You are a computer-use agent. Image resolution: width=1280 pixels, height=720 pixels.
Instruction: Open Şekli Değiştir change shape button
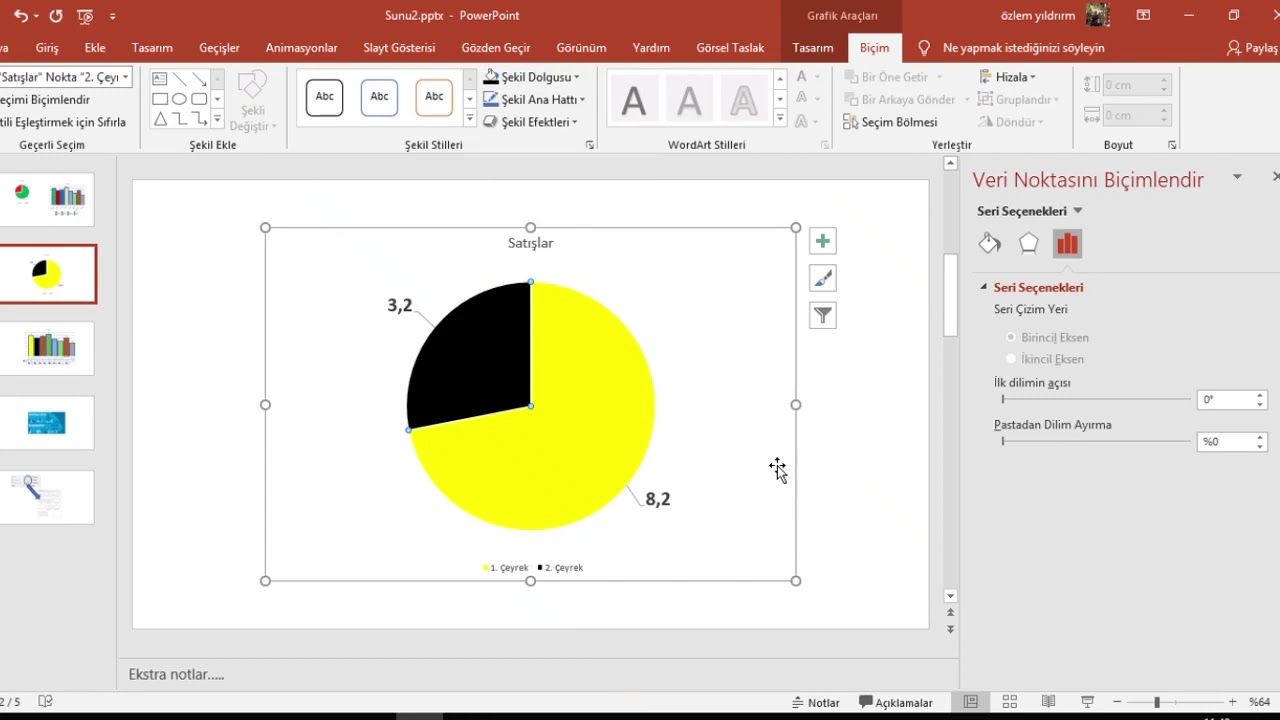253,102
